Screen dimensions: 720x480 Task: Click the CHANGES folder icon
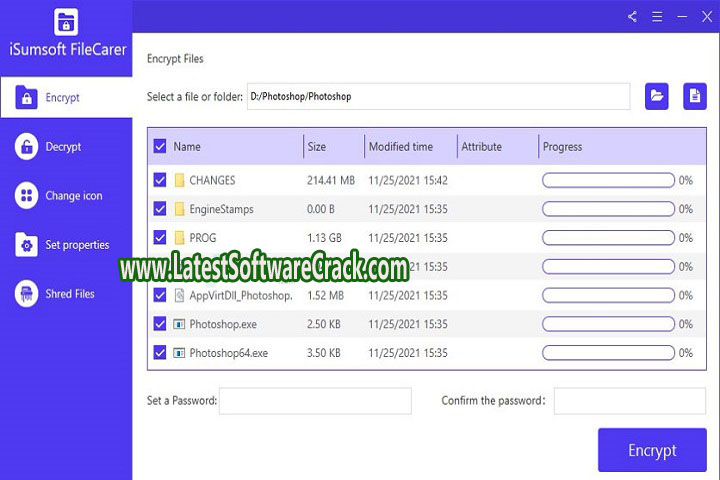coord(179,180)
